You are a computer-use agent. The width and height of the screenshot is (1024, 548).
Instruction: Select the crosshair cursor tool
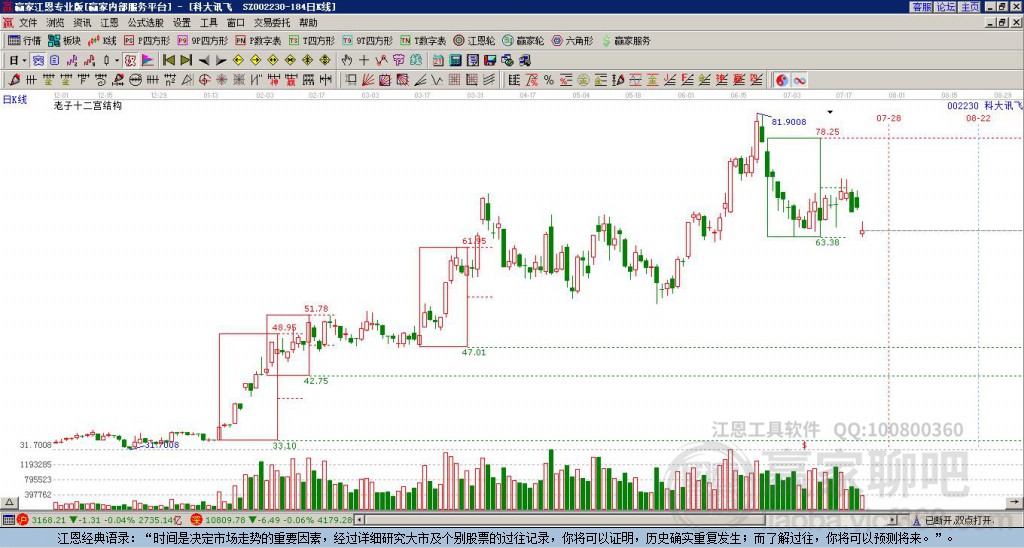[364, 61]
